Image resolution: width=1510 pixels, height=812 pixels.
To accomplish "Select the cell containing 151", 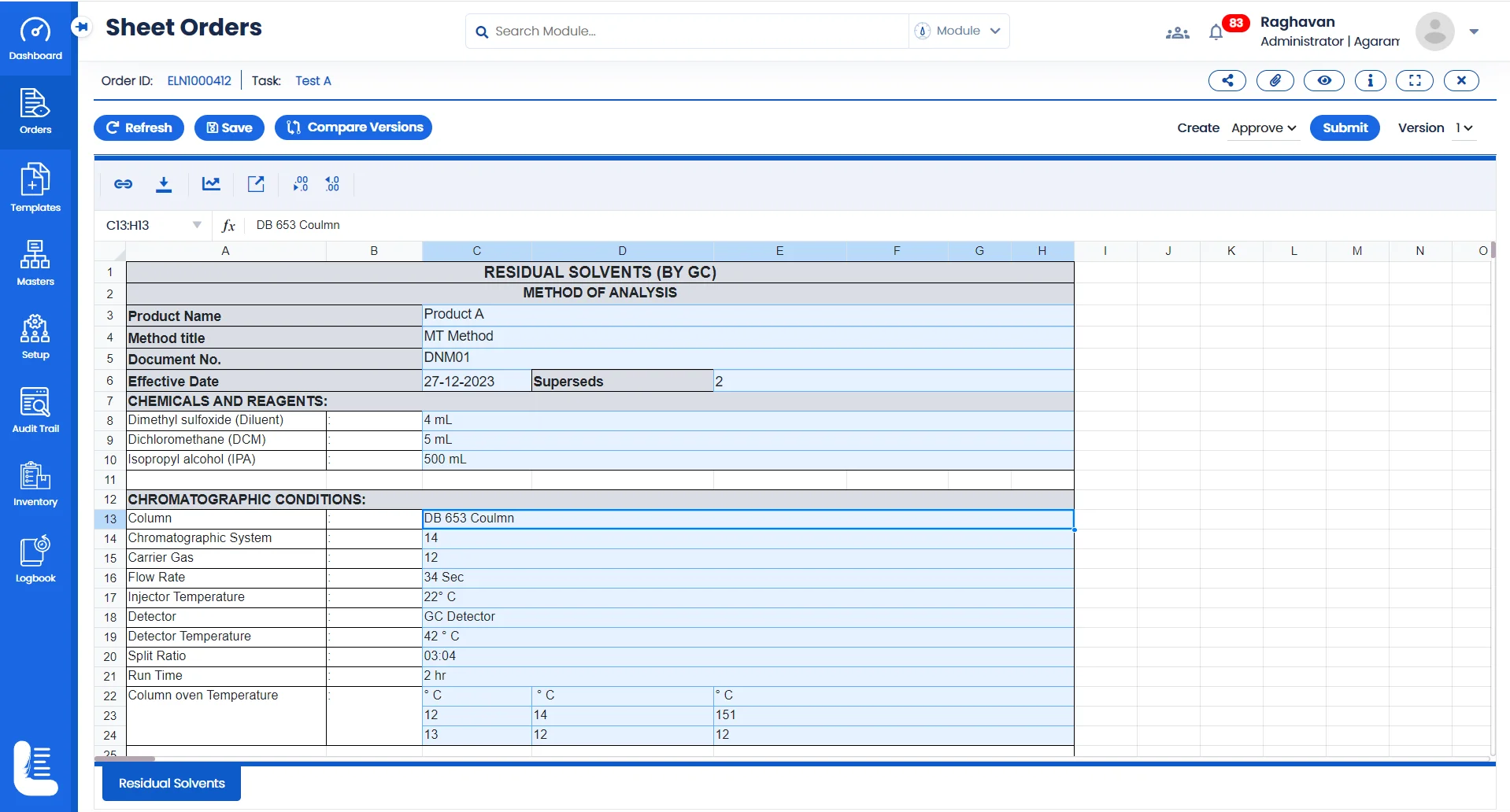I will point(894,715).
